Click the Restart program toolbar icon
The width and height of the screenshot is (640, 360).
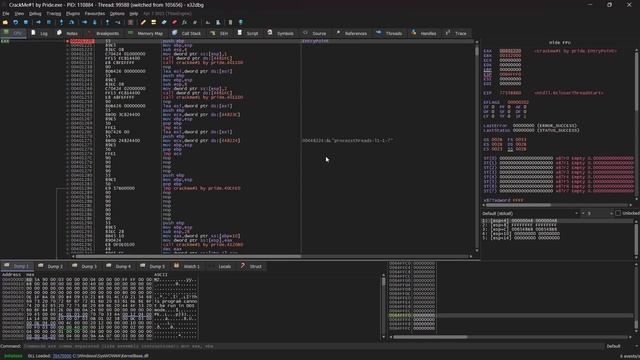pos(16,22)
